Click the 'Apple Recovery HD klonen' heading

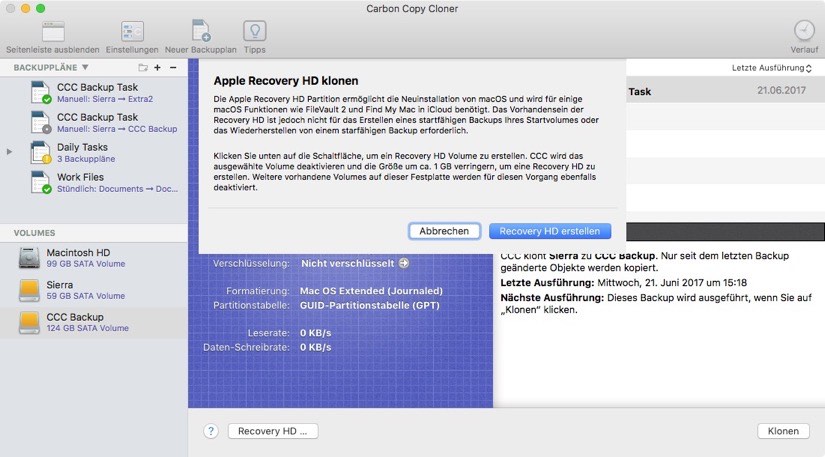286,81
